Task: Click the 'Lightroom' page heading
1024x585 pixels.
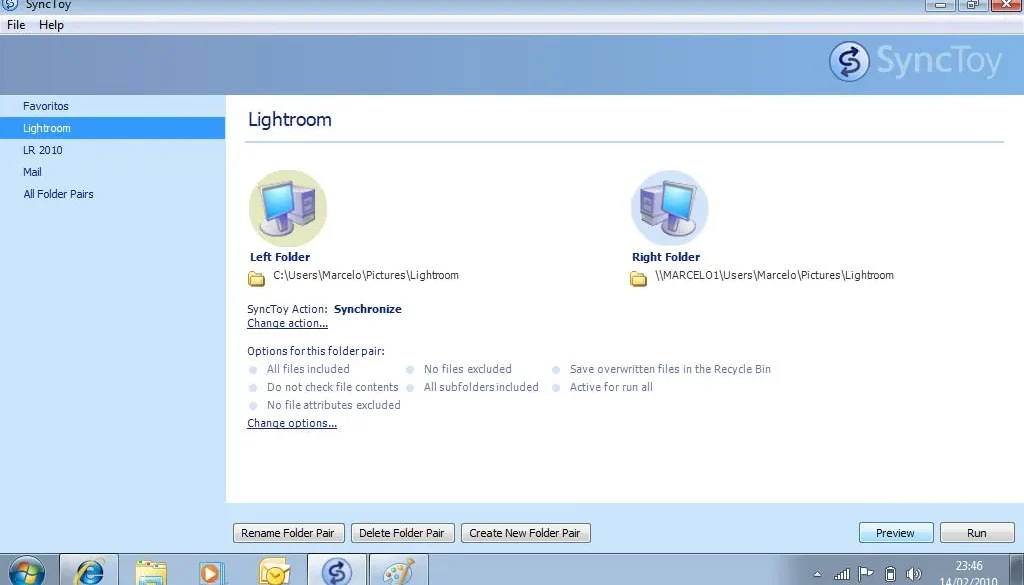Action: [290, 120]
